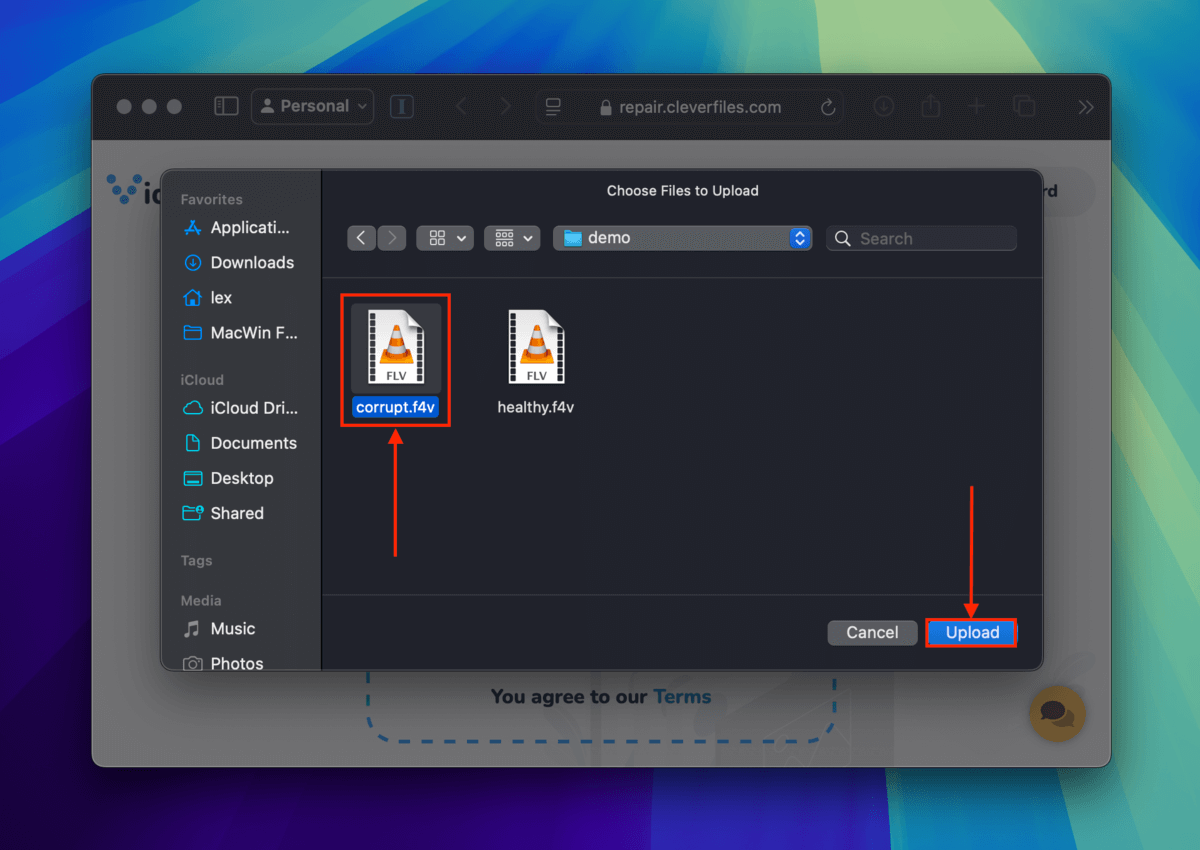Show more Safari toolbar items
Viewport: 1200px width, 850px height.
pos(1085,107)
